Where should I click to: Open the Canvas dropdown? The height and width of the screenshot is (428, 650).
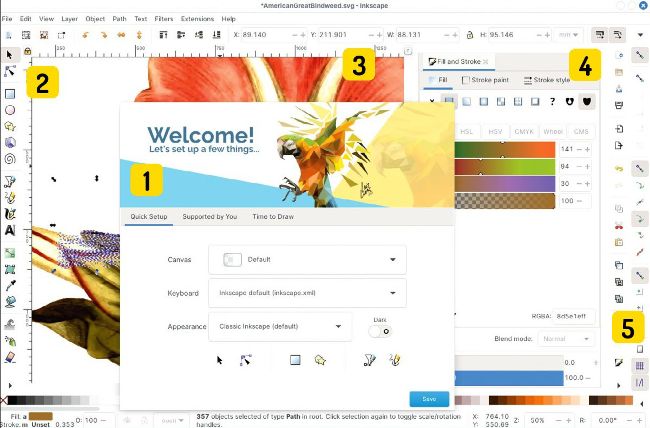[x=307, y=260]
